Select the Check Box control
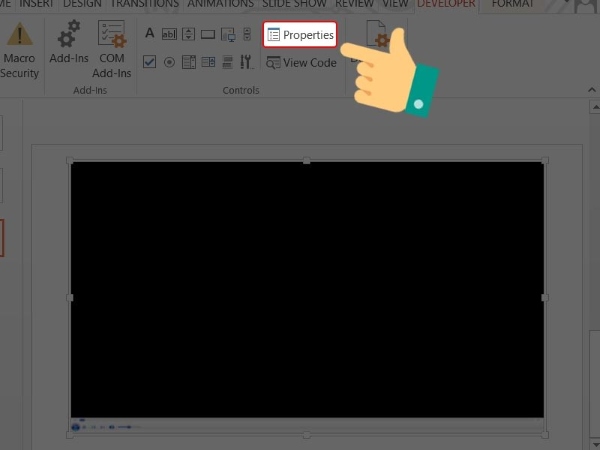Viewport: 600px width, 450px height. click(x=150, y=62)
